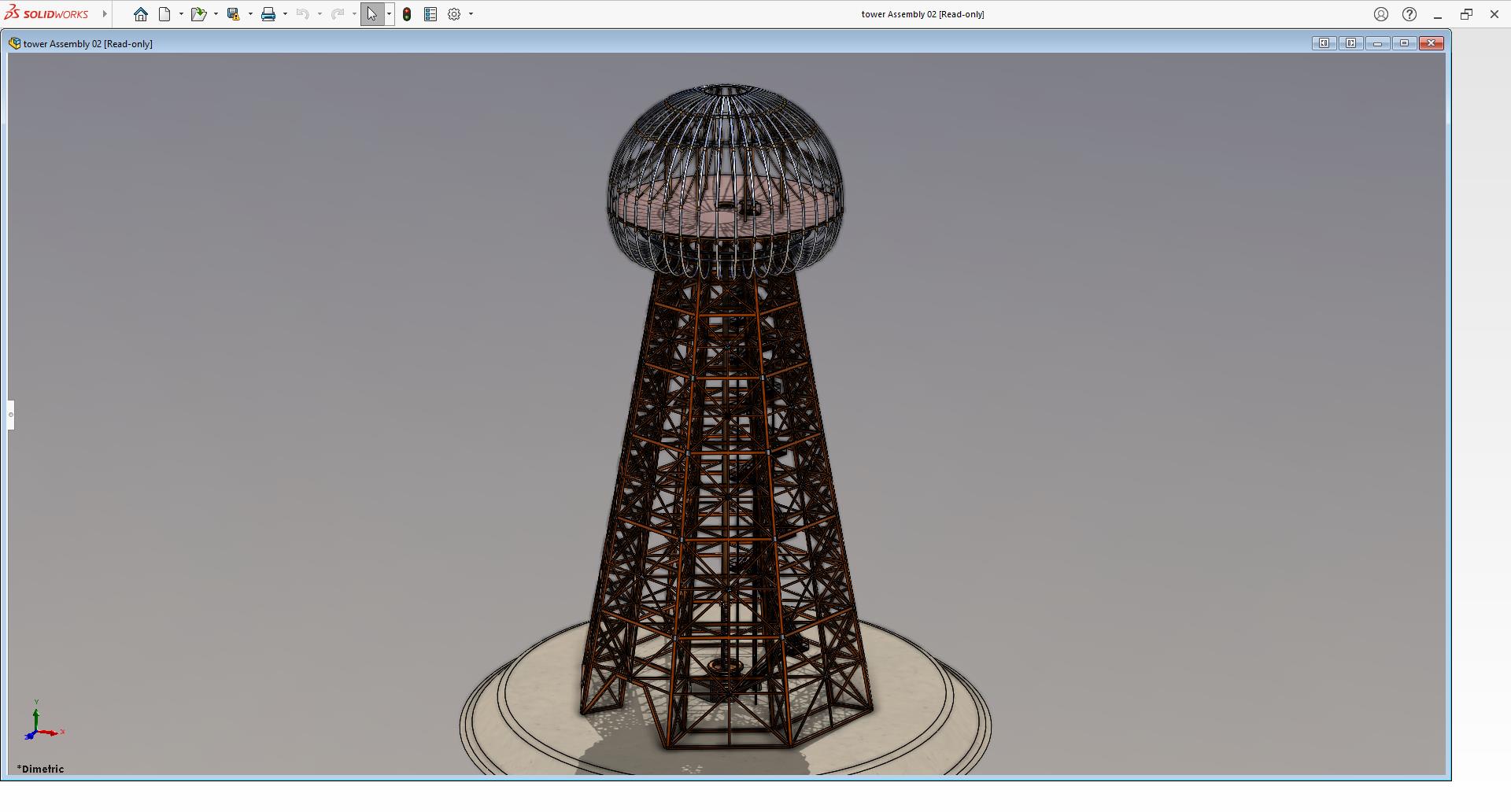Expand the Open file dropdown arrow
The width and height of the screenshot is (1511, 812).
pos(216,14)
